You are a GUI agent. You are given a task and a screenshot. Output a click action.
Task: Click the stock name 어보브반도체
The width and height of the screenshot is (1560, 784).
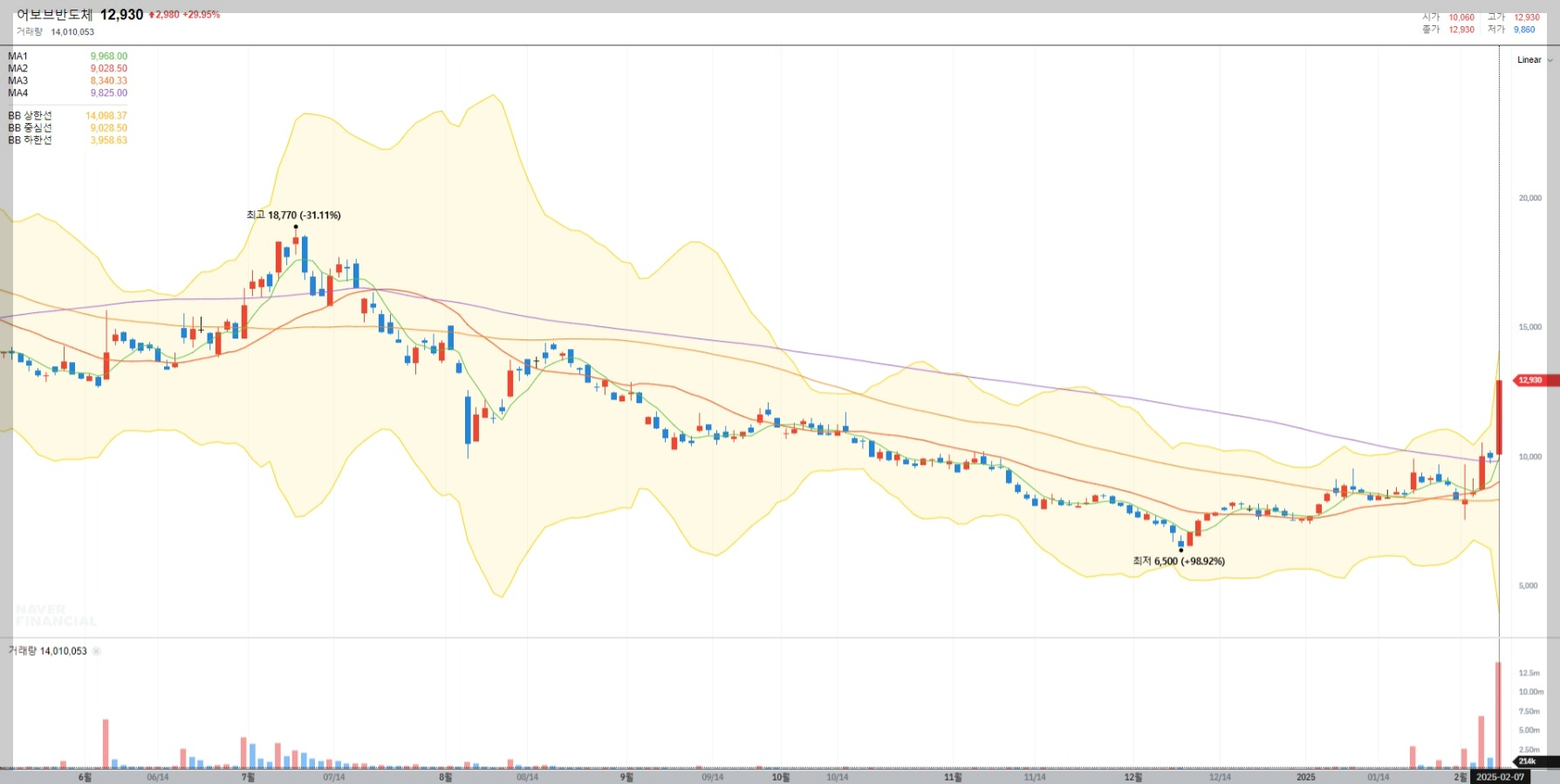pos(54,15)
